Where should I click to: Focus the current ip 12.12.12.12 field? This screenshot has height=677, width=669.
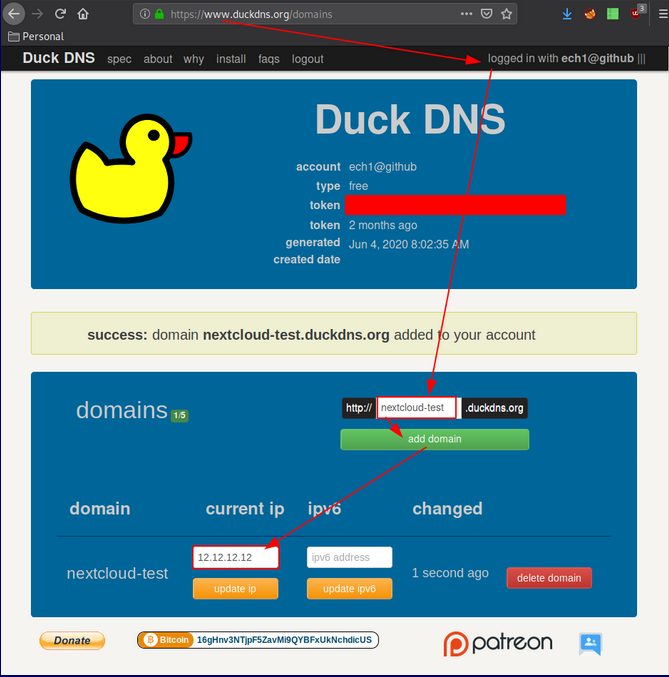pos(235,557)
